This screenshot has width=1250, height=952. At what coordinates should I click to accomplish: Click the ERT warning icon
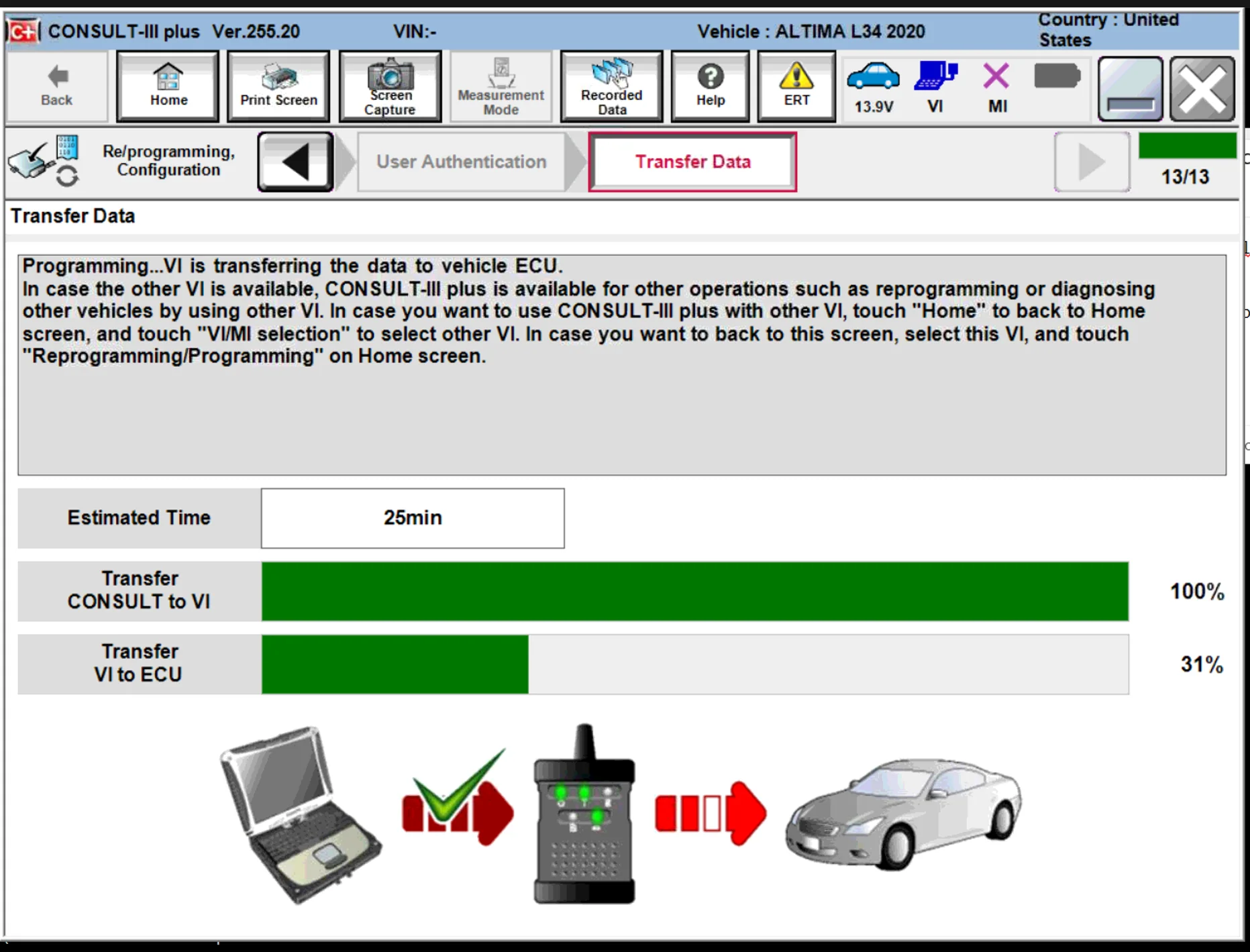pyautogui.click(x=796, y=86)
